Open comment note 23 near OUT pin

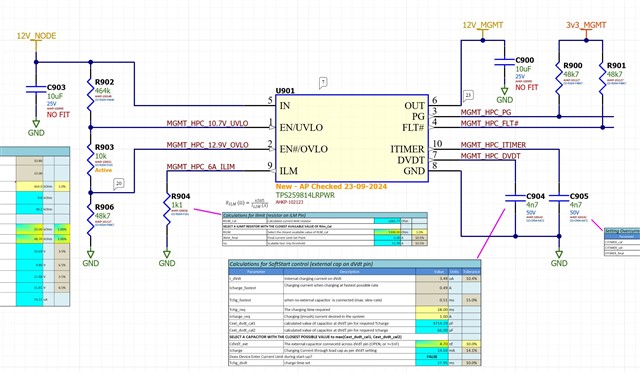point(468,96)
